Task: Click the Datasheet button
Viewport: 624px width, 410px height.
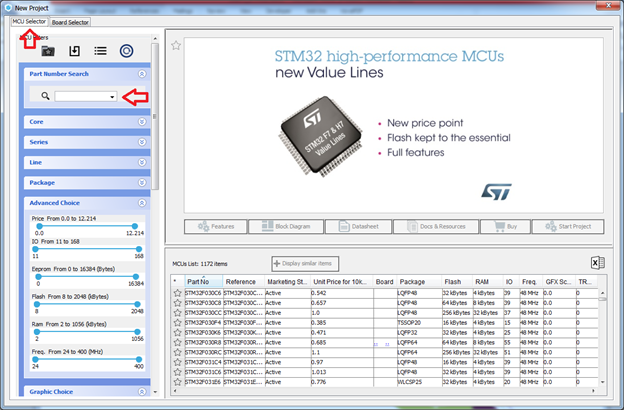Action: point(358,226)
